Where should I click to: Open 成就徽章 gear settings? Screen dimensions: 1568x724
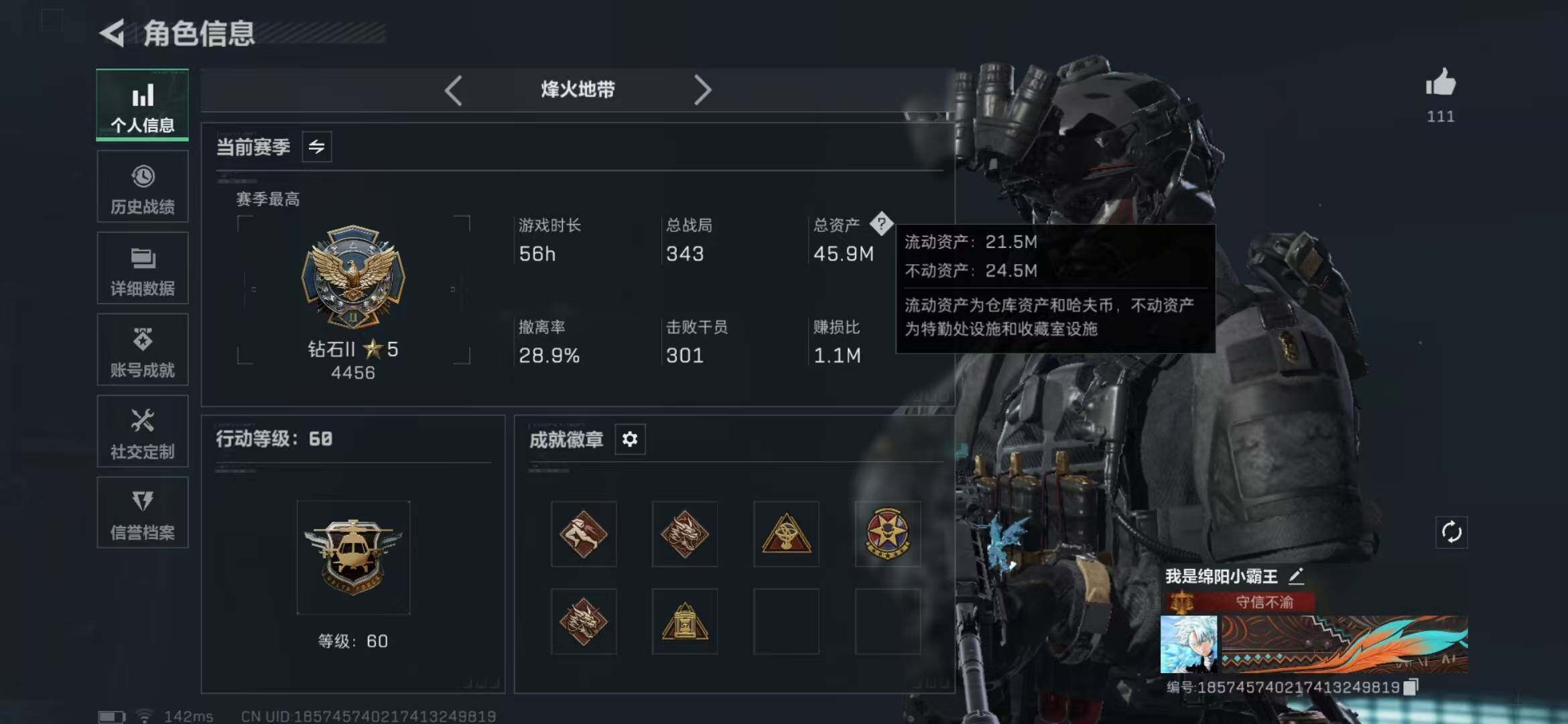[x=630, y=439]
